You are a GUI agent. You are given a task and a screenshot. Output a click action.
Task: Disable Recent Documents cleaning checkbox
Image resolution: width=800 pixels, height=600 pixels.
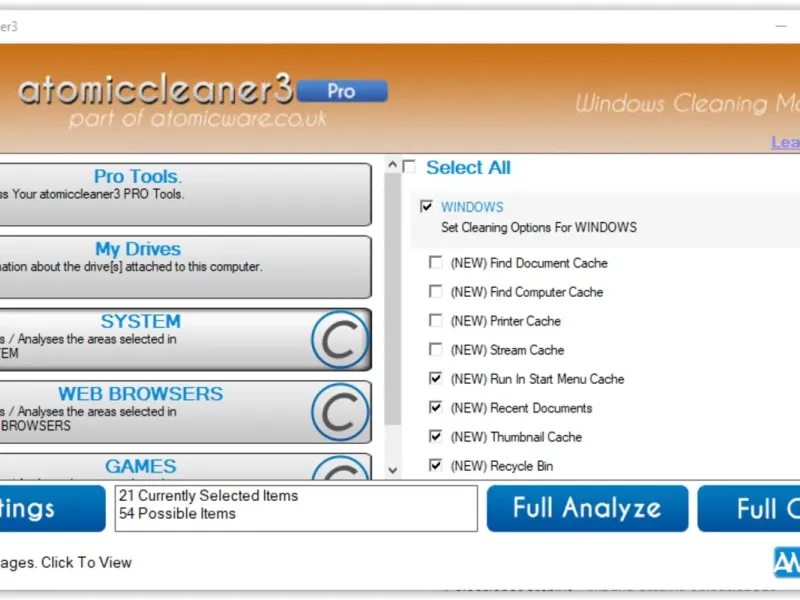click(x=435, y=408)
